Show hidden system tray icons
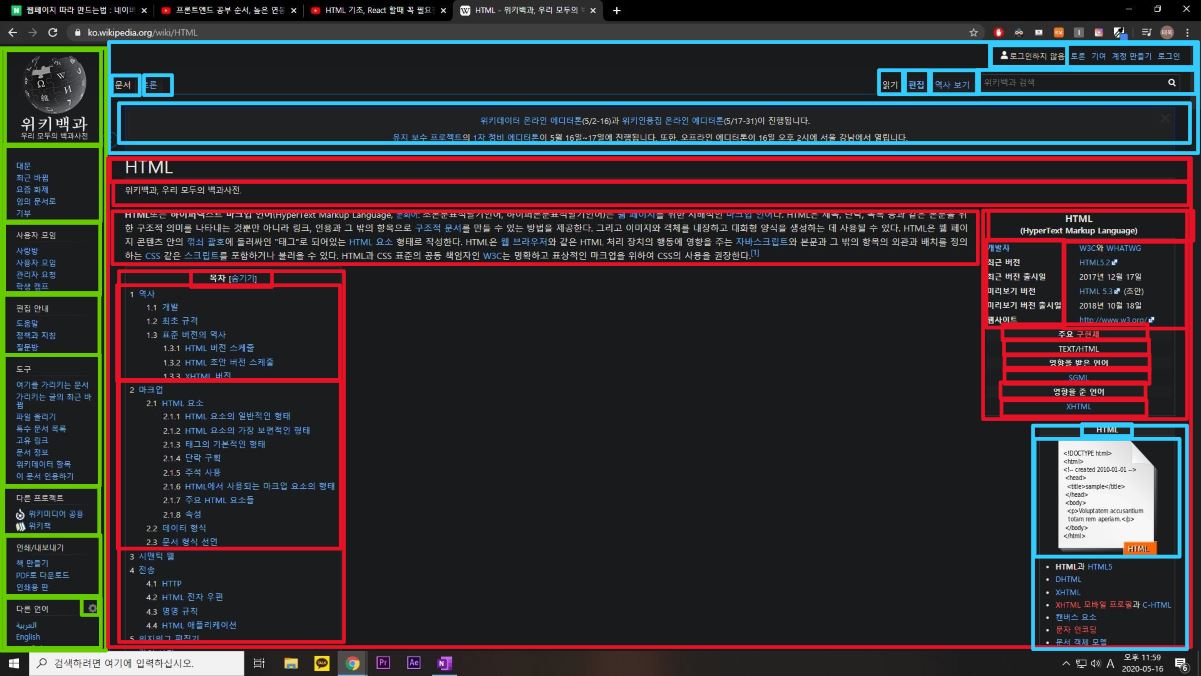The width and height of the screenshot is (1201, 676). click(x=1066, y=663)
